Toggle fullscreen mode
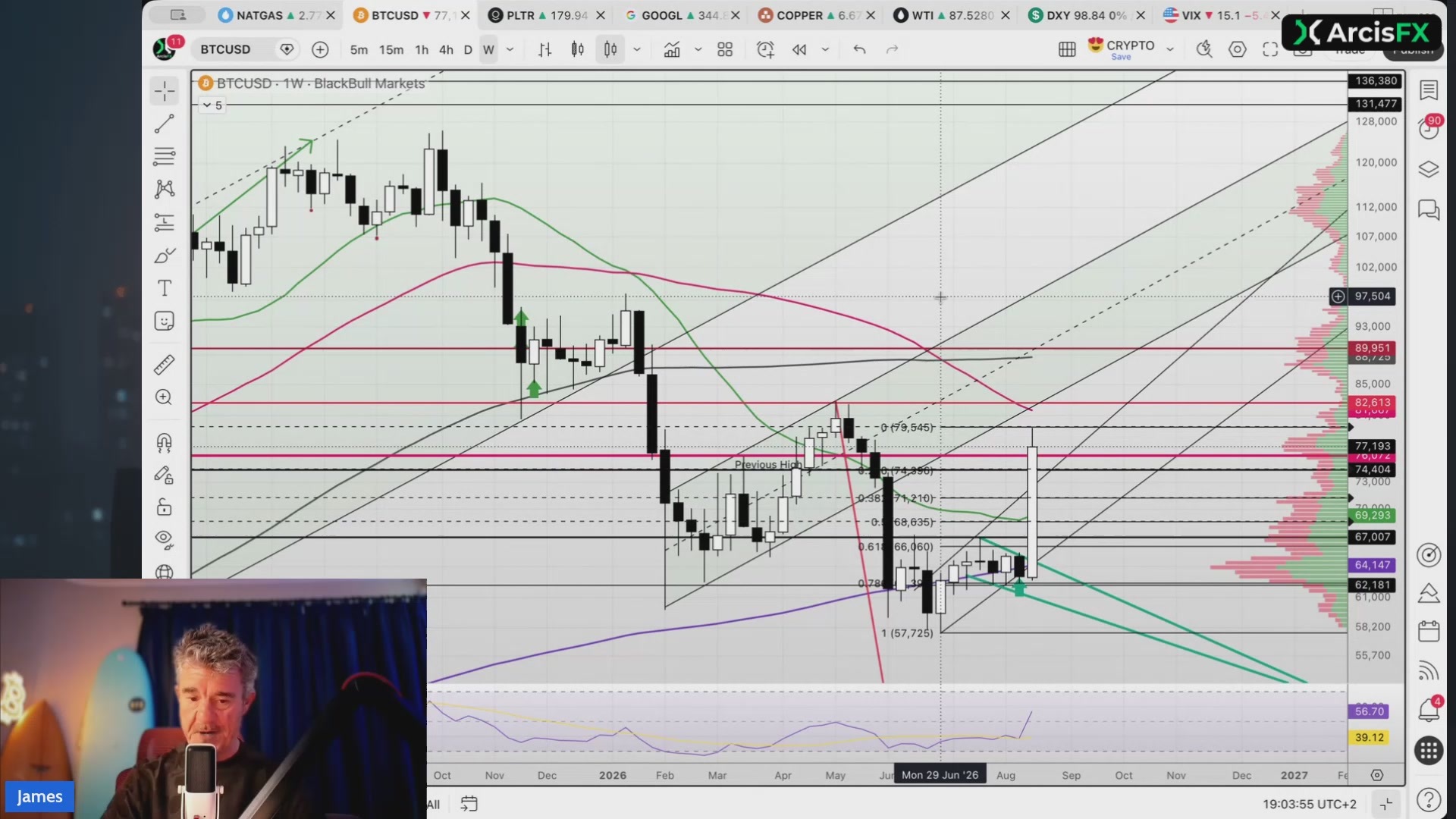 tap(1270, 50)
